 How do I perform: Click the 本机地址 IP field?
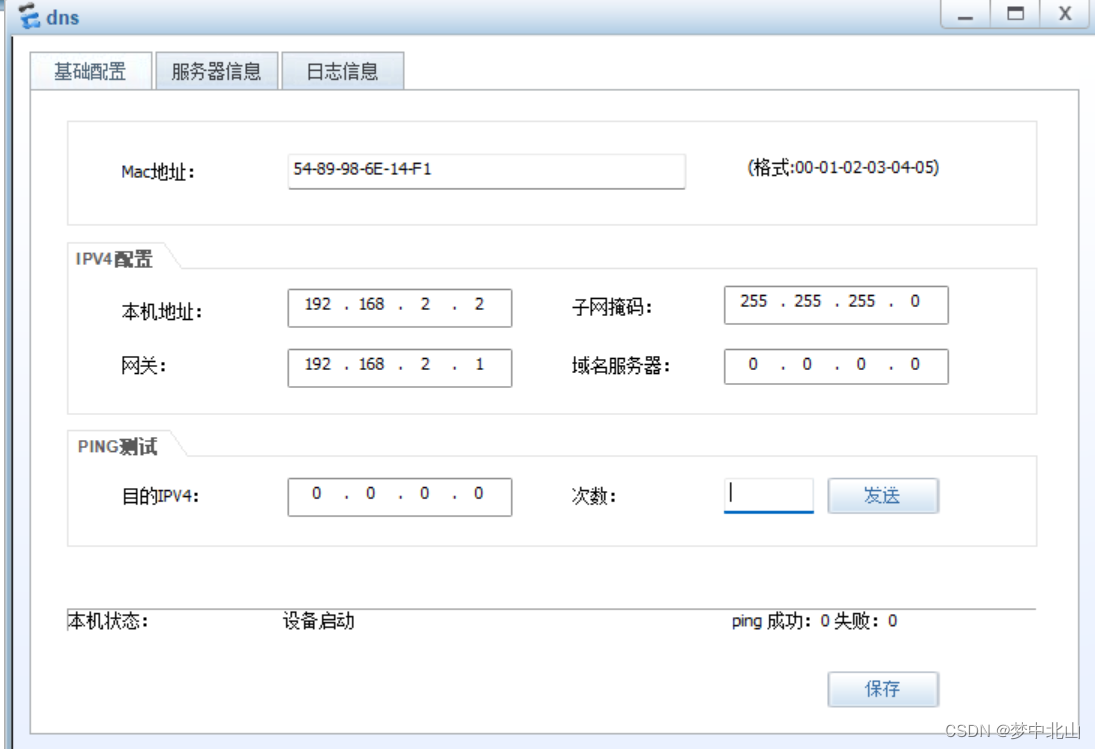pyautogui.click(x=399, y=308)
